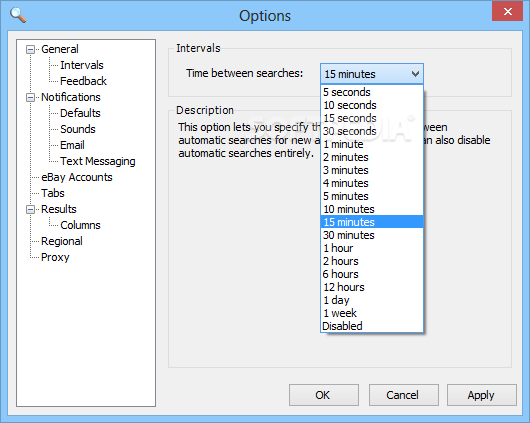The image size is (530, 423).
Task: Click the Apply button
Action: (482, 395)
